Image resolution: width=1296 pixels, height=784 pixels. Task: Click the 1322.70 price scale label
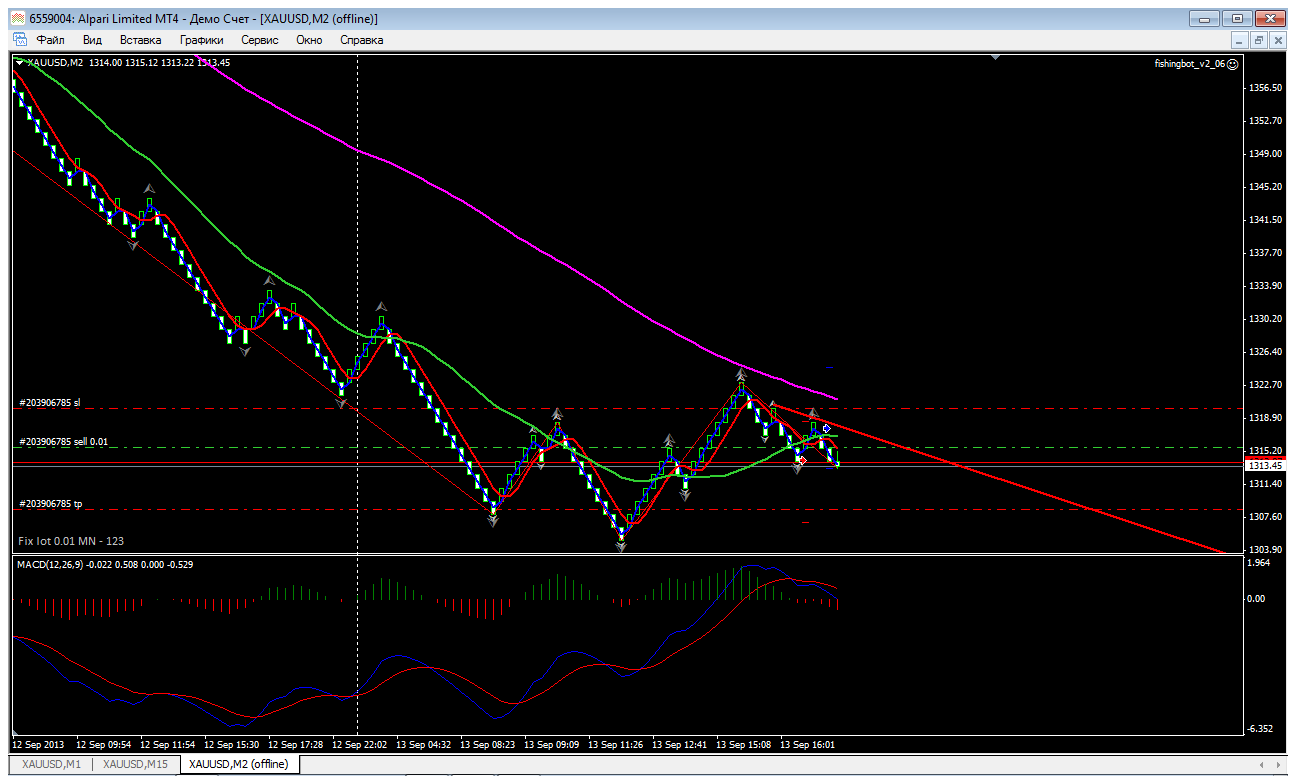[1265, 384]
